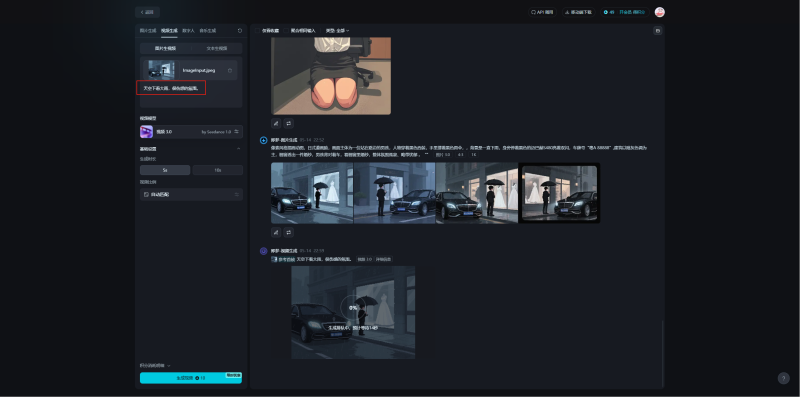Screen dimensions: 800x397
Task: Delete the ImageInput.jpeg uploaded image
Action: [x=230, y=70]
